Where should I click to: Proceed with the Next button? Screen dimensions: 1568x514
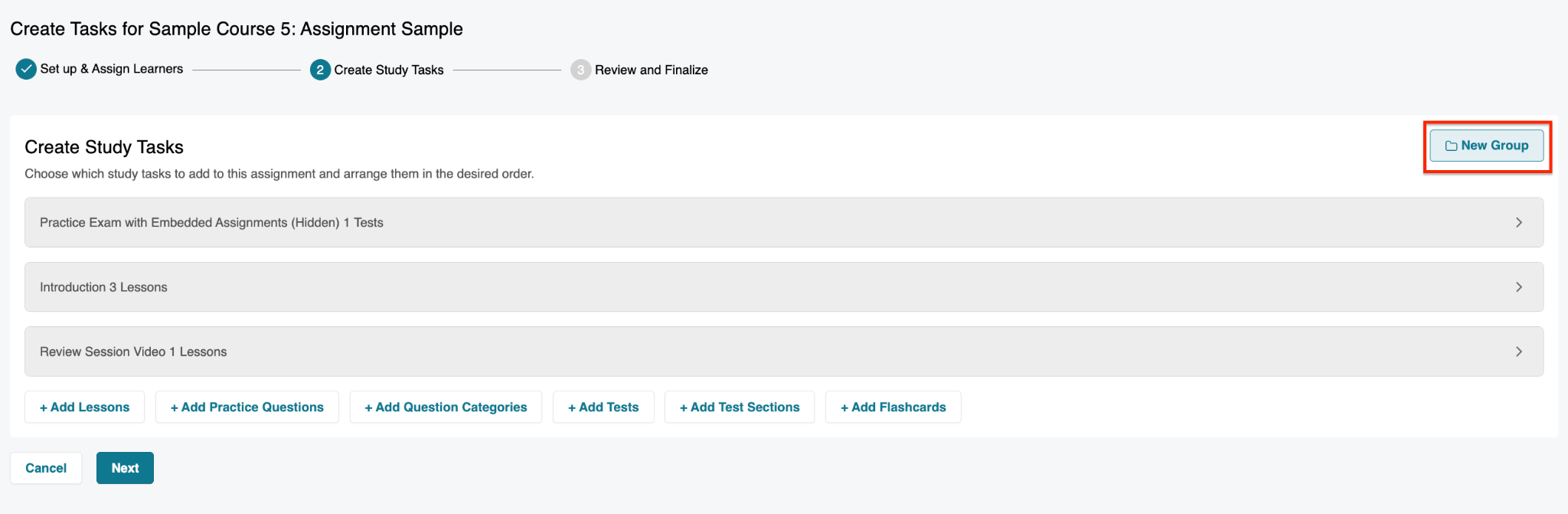(x=125, y=468)
